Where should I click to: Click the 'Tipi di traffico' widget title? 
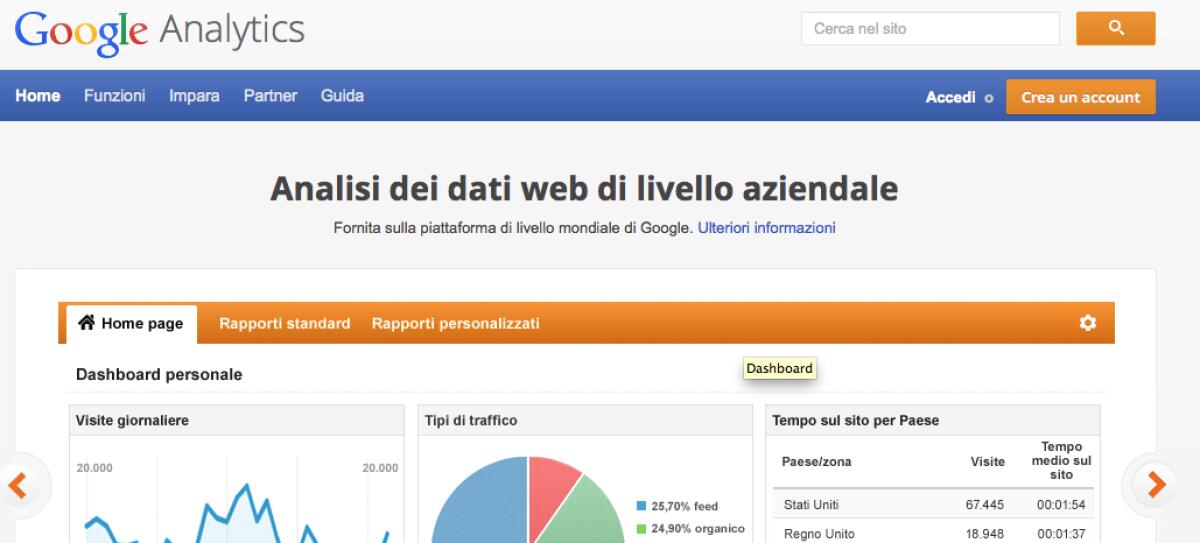(x=471, y=421)
